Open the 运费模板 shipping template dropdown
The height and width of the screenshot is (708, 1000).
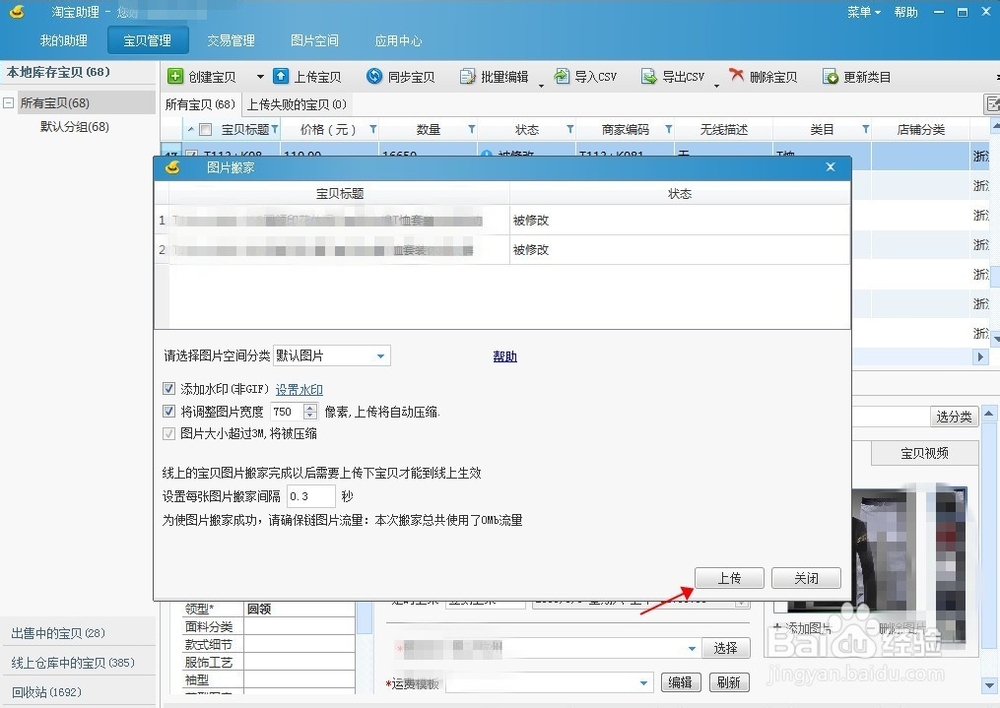644,682
